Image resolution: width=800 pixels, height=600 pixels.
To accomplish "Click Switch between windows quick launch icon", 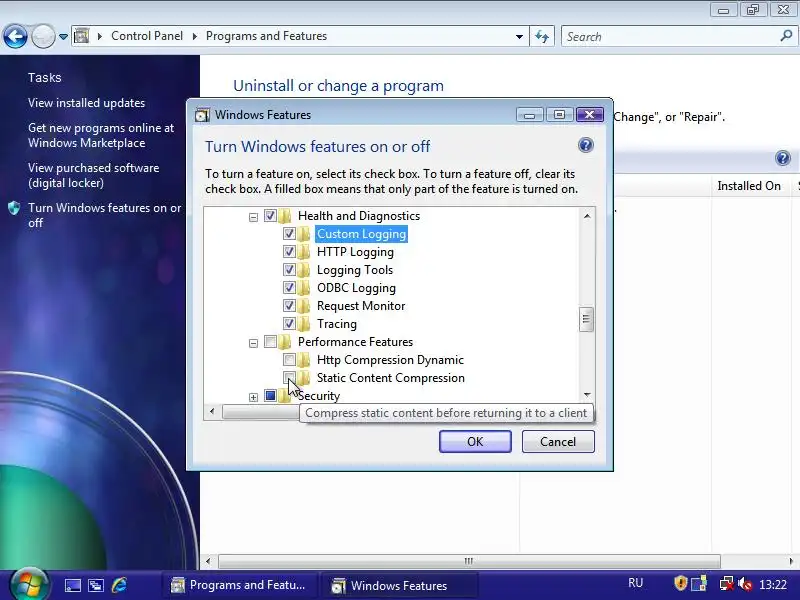I will (x=96, y=585).
